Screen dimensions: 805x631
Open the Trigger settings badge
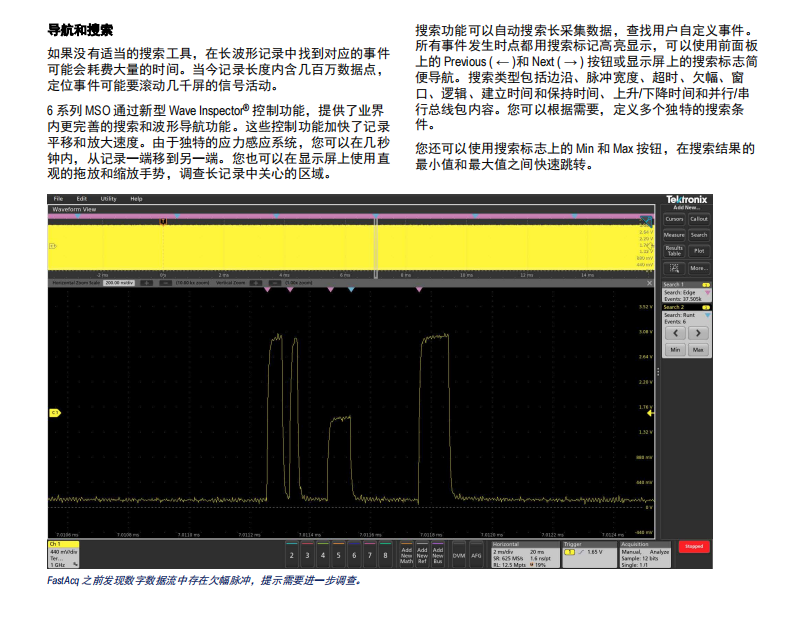[589, 554]
